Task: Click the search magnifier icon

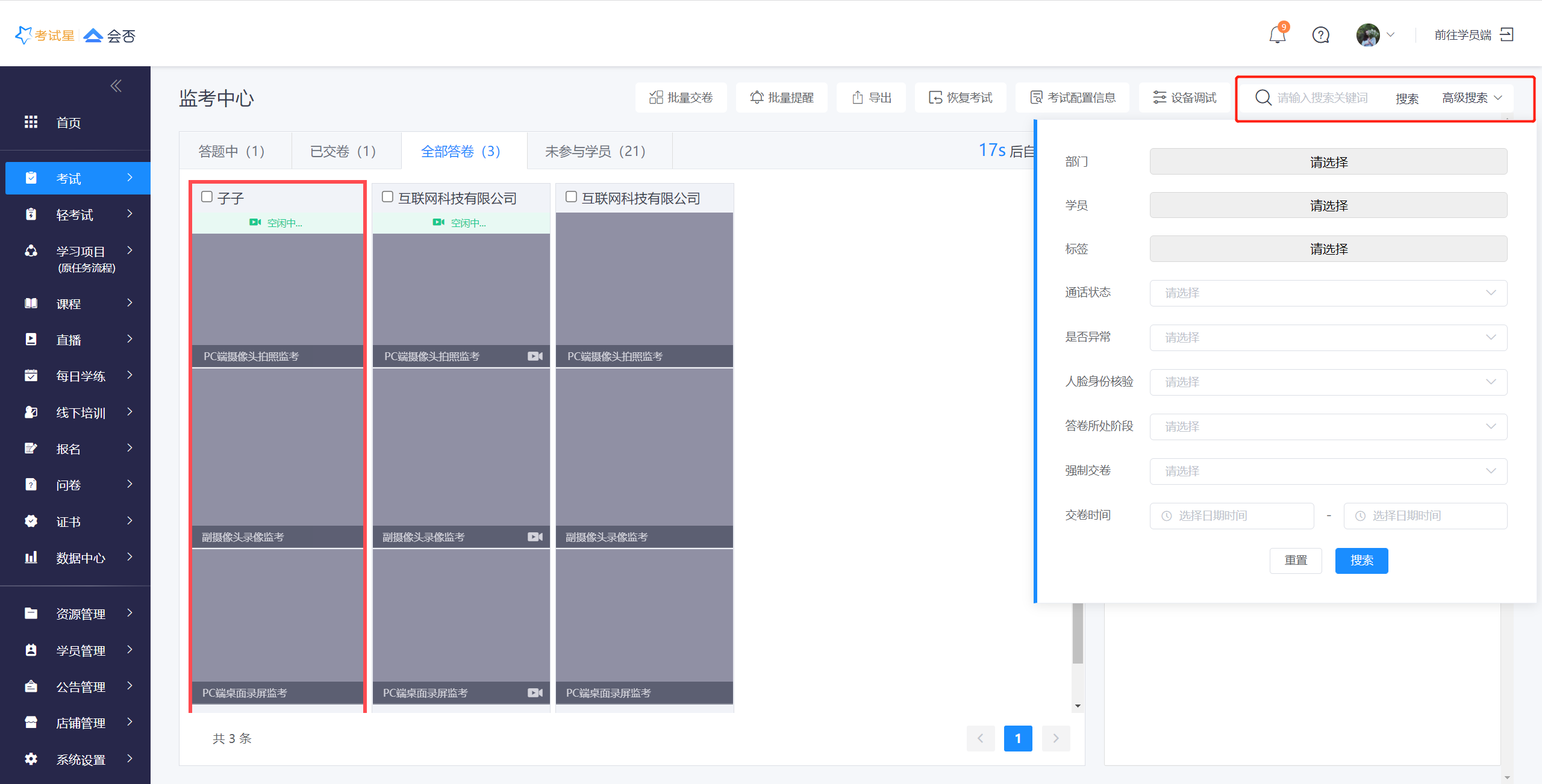Action: [x=1263, y=98]
